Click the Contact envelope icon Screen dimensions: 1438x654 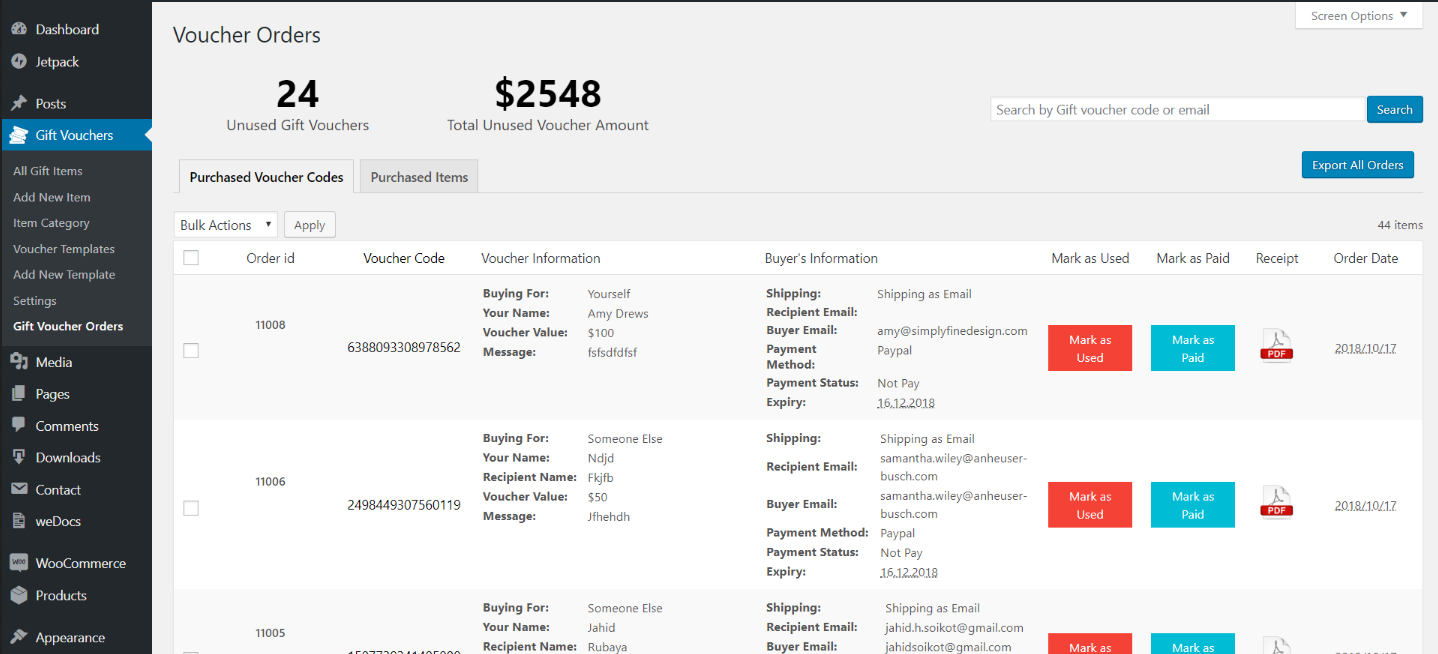click(18, 490)
